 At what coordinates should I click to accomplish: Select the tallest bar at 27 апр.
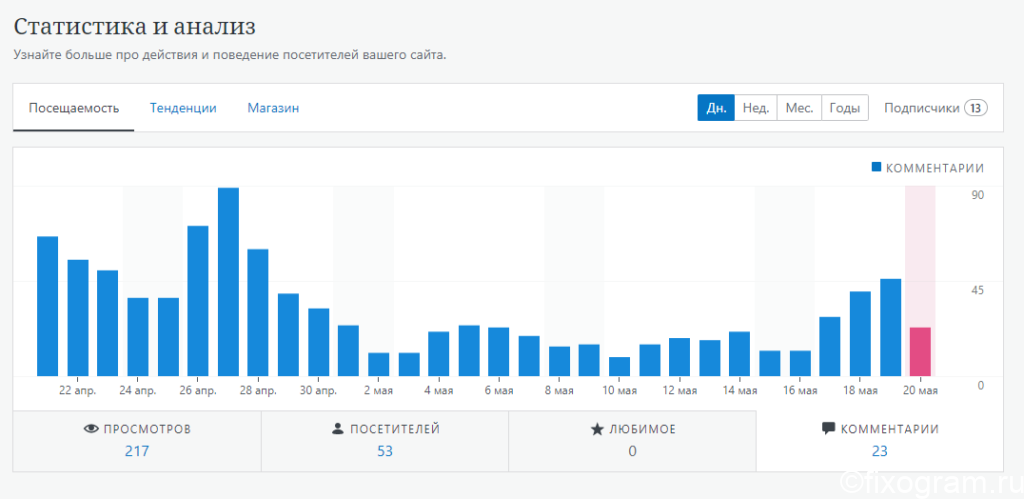(x=228, y=282)
